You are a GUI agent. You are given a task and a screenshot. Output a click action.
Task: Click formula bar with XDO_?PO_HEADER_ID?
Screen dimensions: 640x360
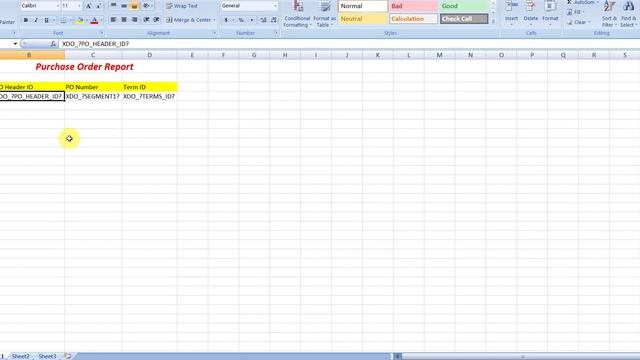click(x=350, y=44)
